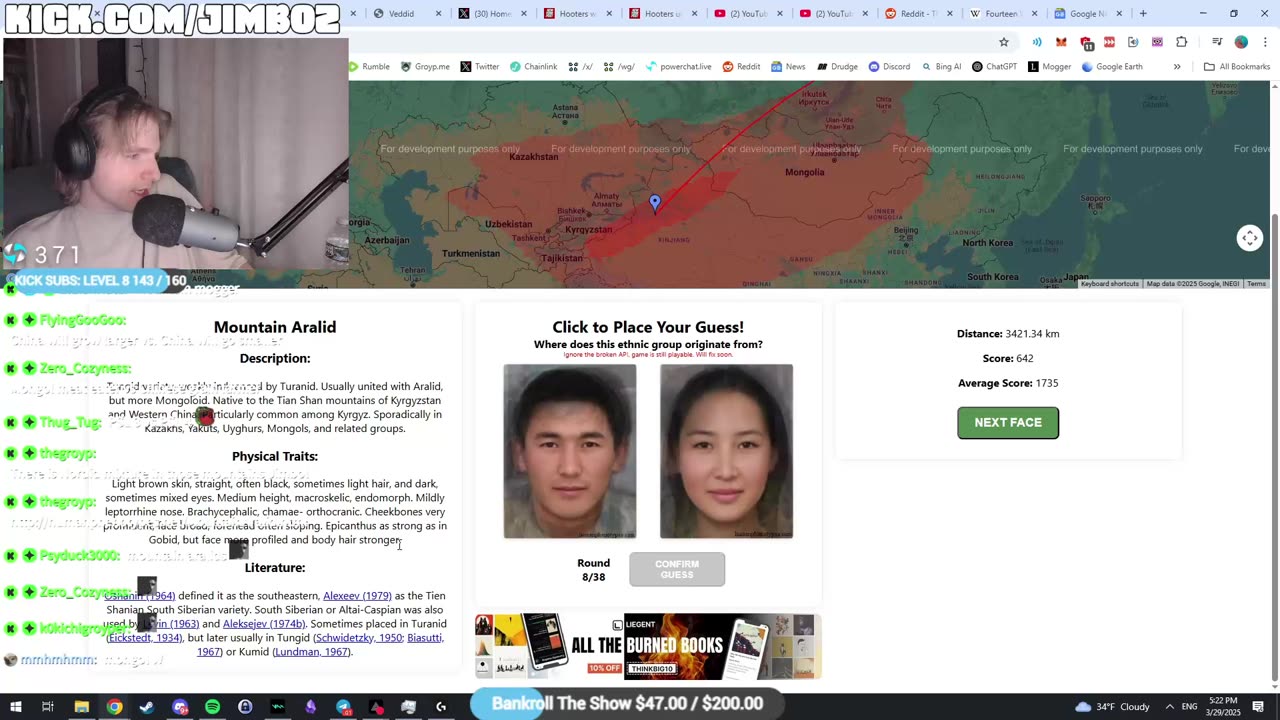Open the powerchat.live bookmark

tap(679, 67)
